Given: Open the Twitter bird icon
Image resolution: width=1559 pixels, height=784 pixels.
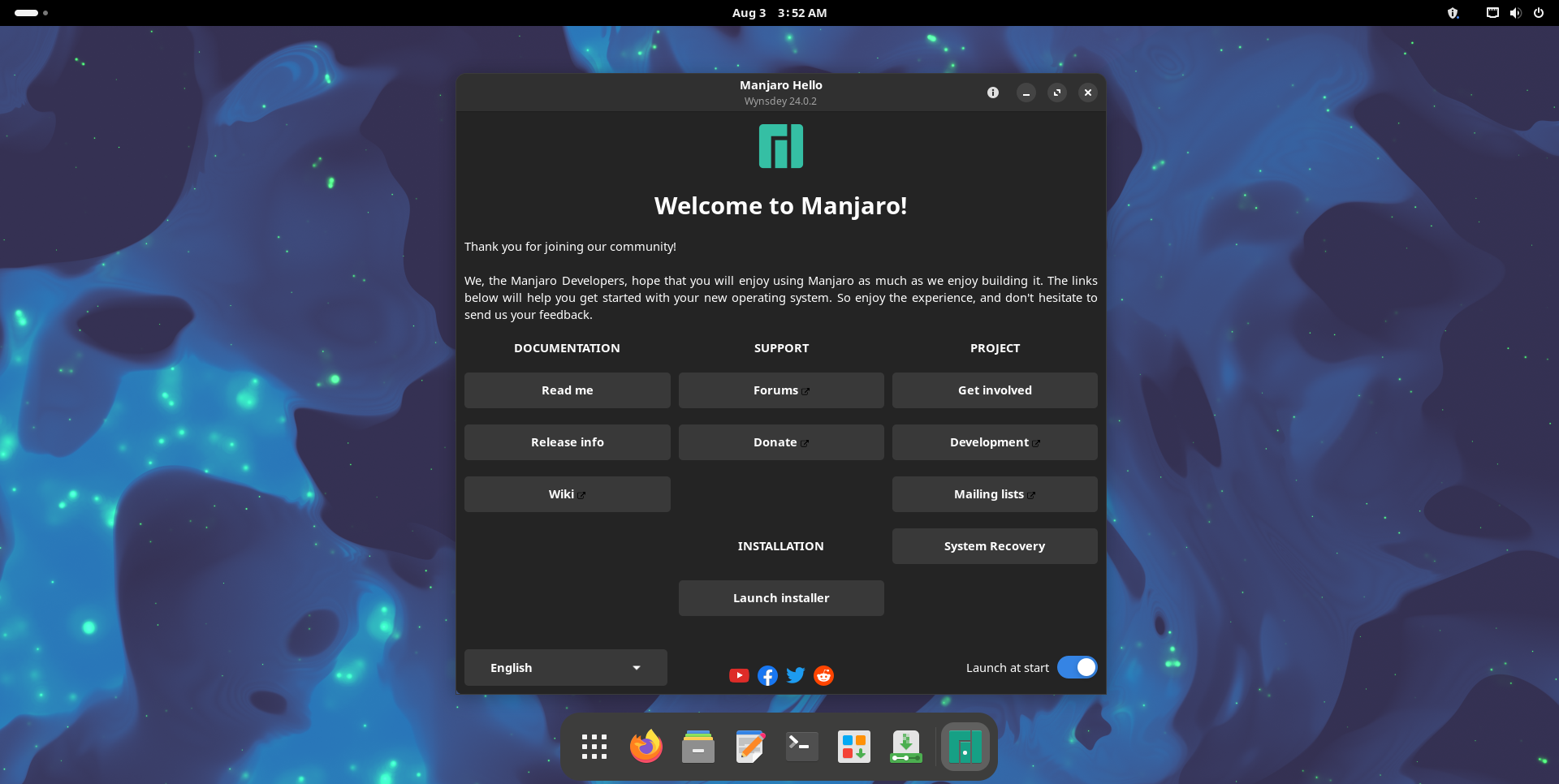Looking at the screenshot, I should pyautogui.click(x=796, y=675).
